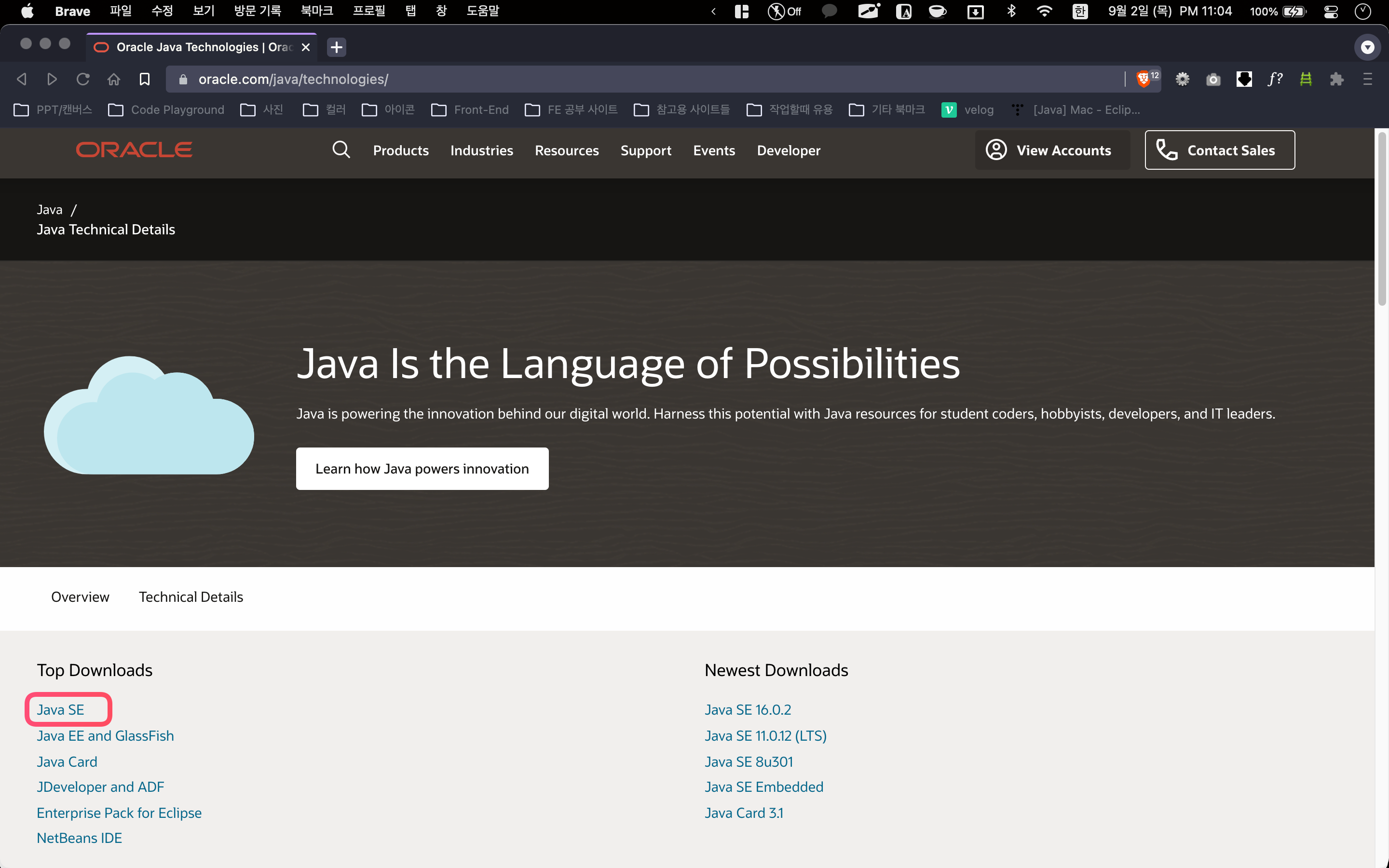The width and height of the screenshot is (1389, 868).
Task: Open the Java SE download link
Action: 60,709
